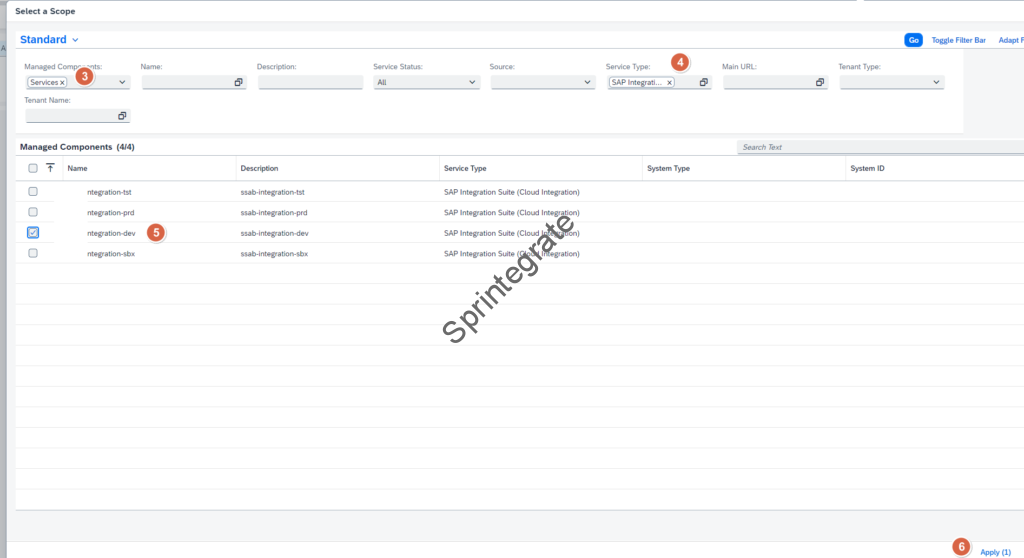1024x558 pixels.
Task: Open value help for Tenant Name filter
Action: (122, 116)
